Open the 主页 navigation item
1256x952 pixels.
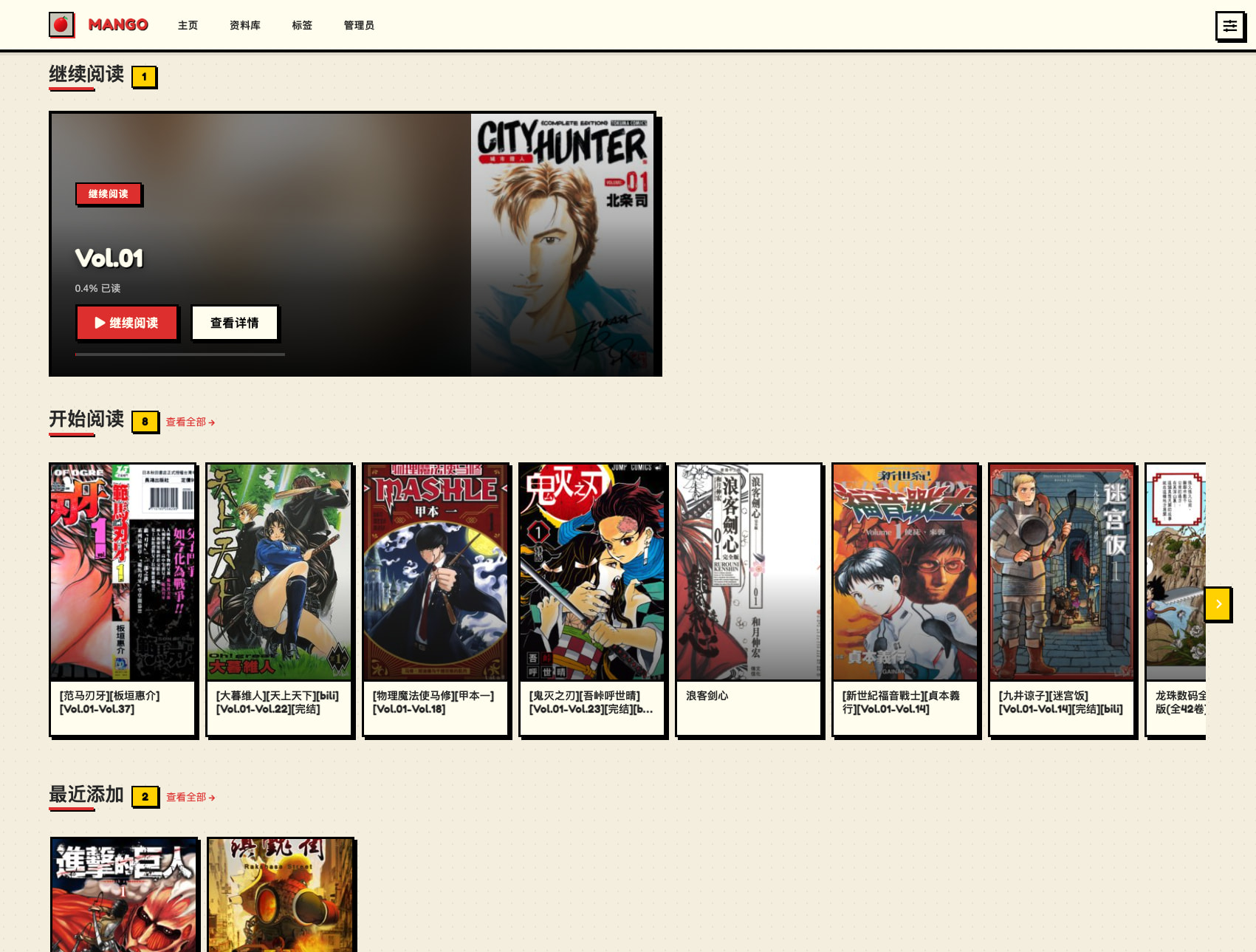tap(188, 25)
